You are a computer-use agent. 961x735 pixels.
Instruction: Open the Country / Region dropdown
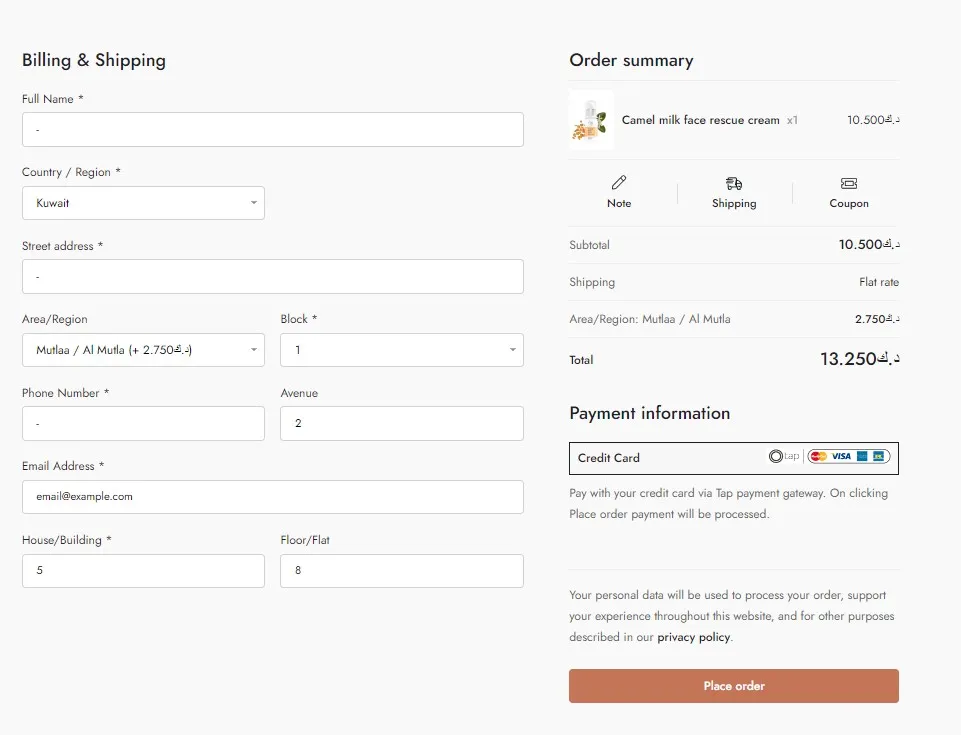click(x=143, y=203)
